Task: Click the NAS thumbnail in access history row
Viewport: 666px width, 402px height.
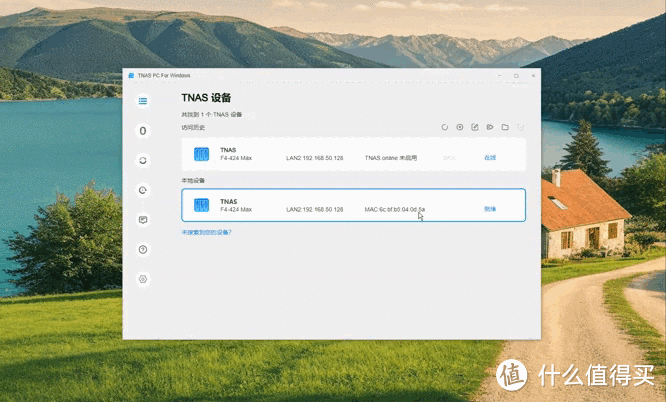Action: click(x=203, y=154)
